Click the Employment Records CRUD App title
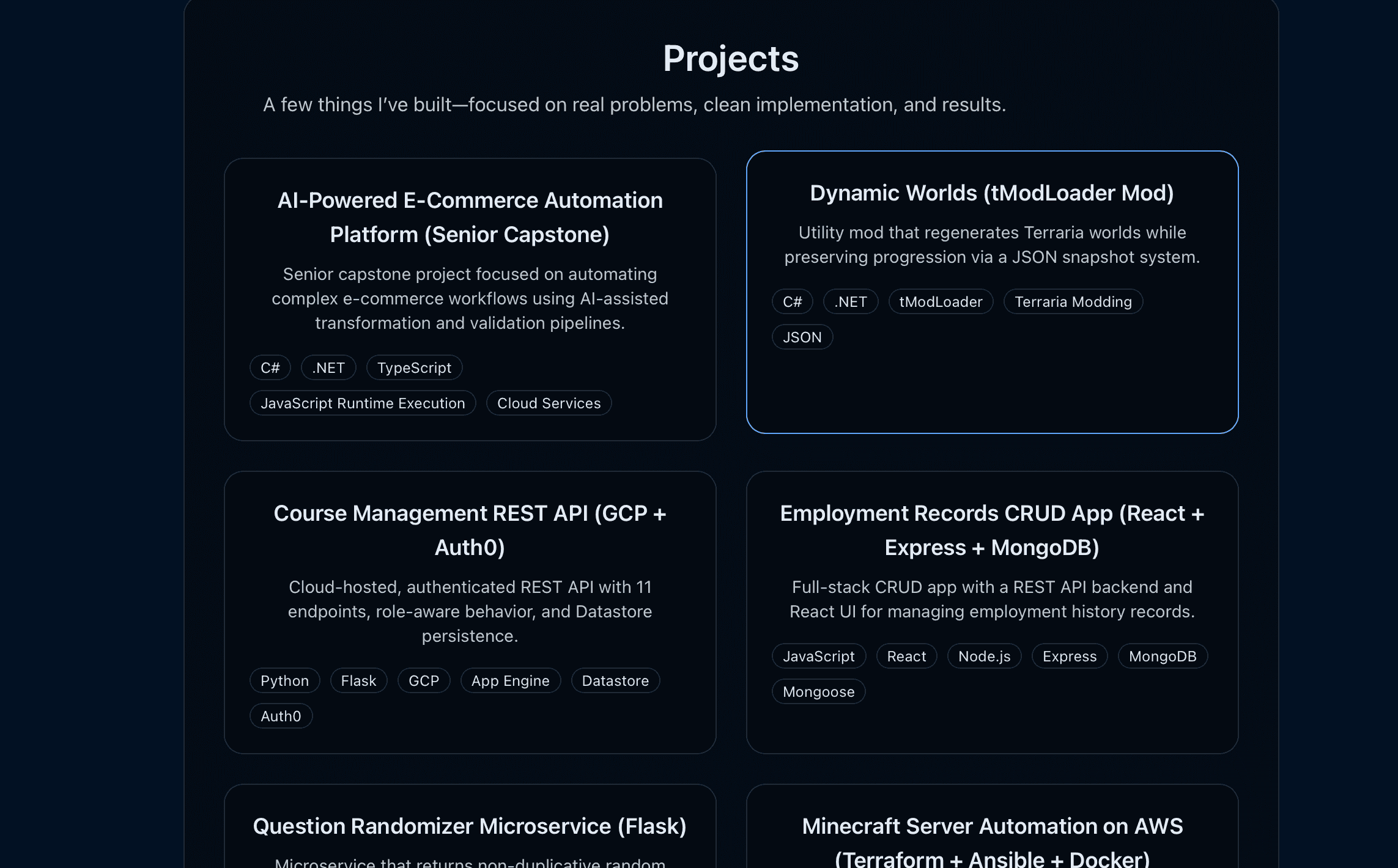Screen dimensions: 1398x868 [x=991, y=530]
